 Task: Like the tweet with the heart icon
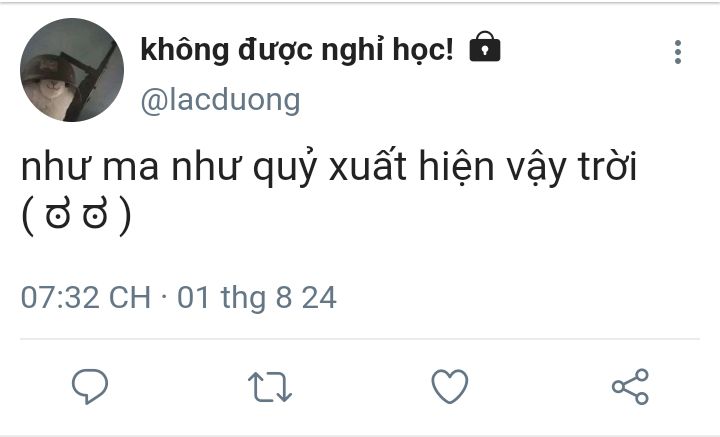click(450, 387)
